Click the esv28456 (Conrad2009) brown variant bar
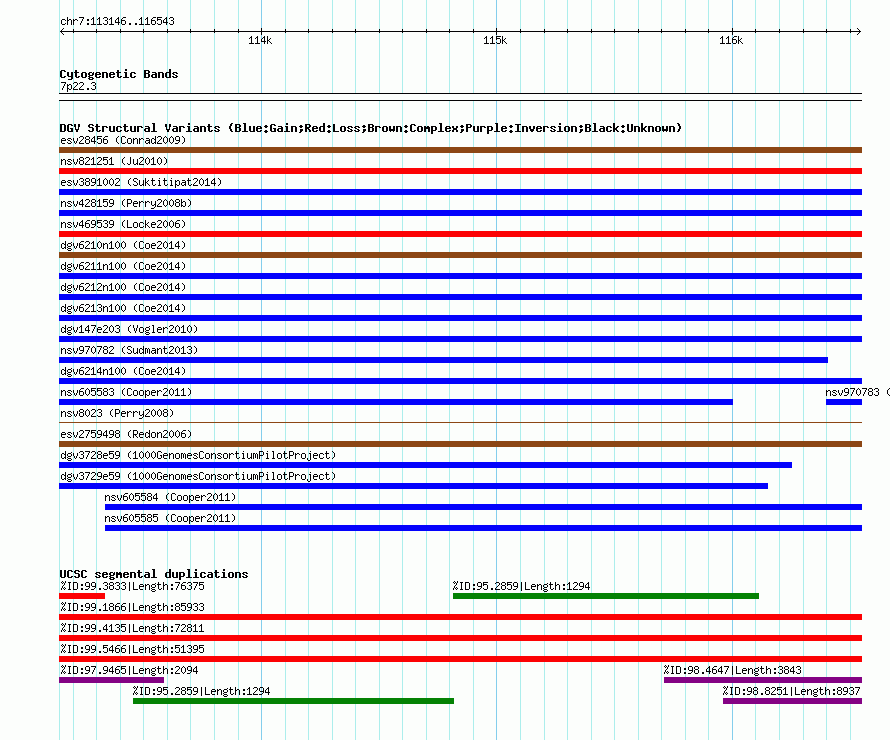890x740 pixels. 460,150
